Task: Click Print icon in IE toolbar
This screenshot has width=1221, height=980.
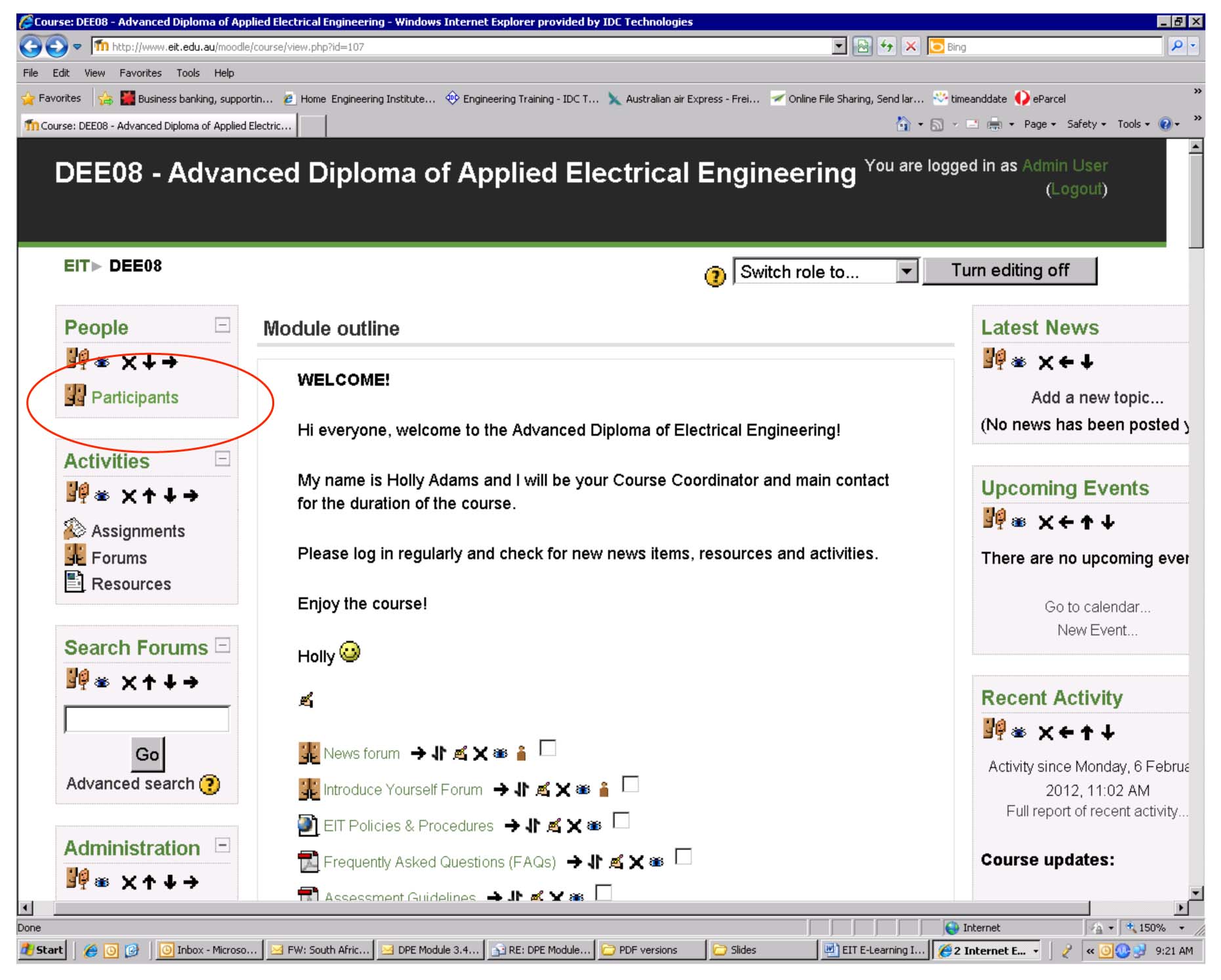Action: 995,124
